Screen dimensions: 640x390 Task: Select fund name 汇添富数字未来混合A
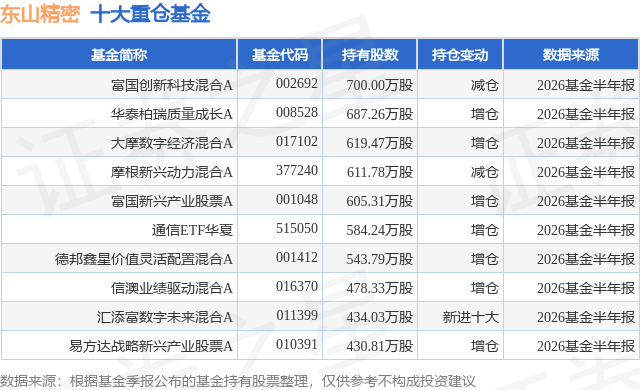165,317
